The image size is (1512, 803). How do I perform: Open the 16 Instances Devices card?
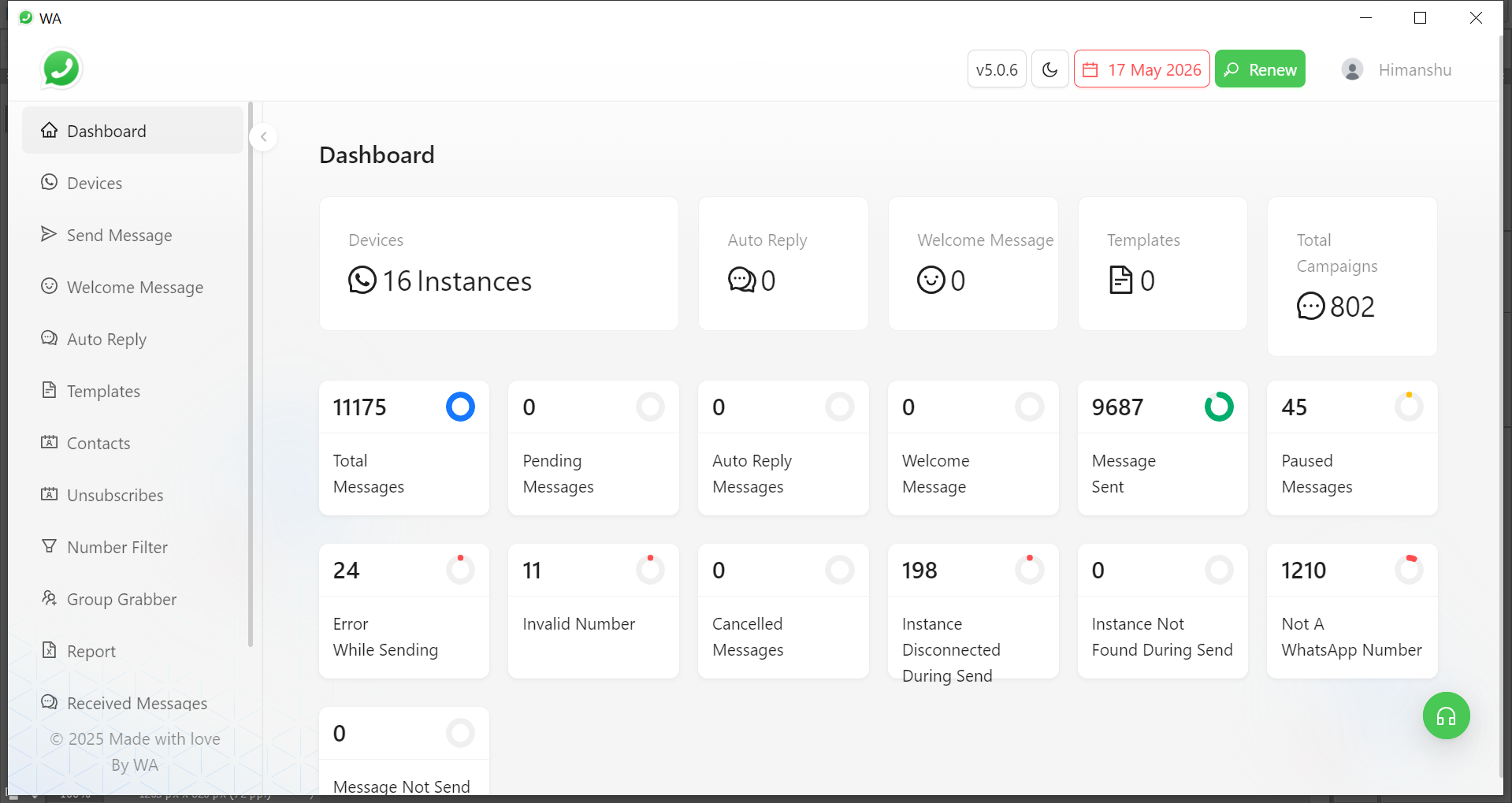498,264
